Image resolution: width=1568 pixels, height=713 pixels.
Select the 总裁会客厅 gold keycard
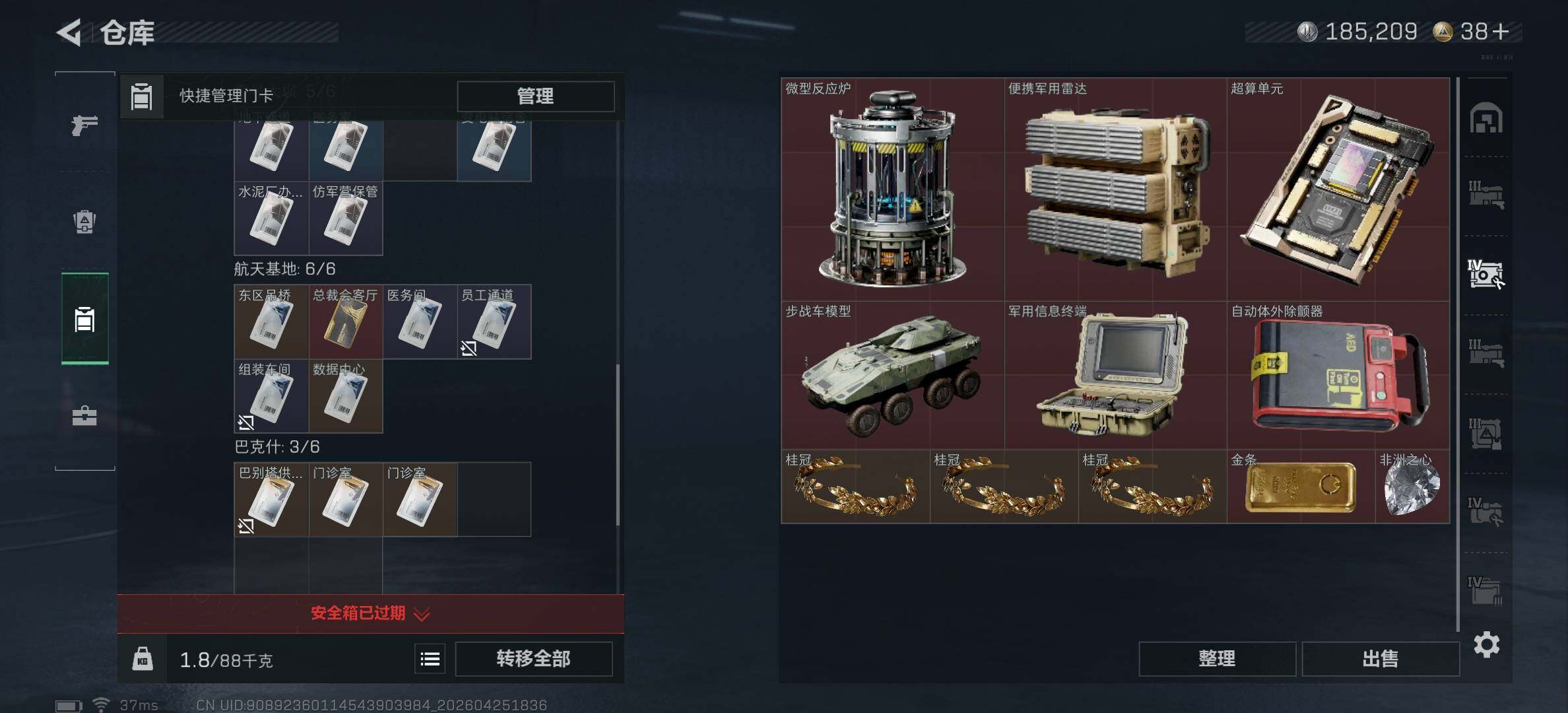pyautogui.click(x=346, y=322)
